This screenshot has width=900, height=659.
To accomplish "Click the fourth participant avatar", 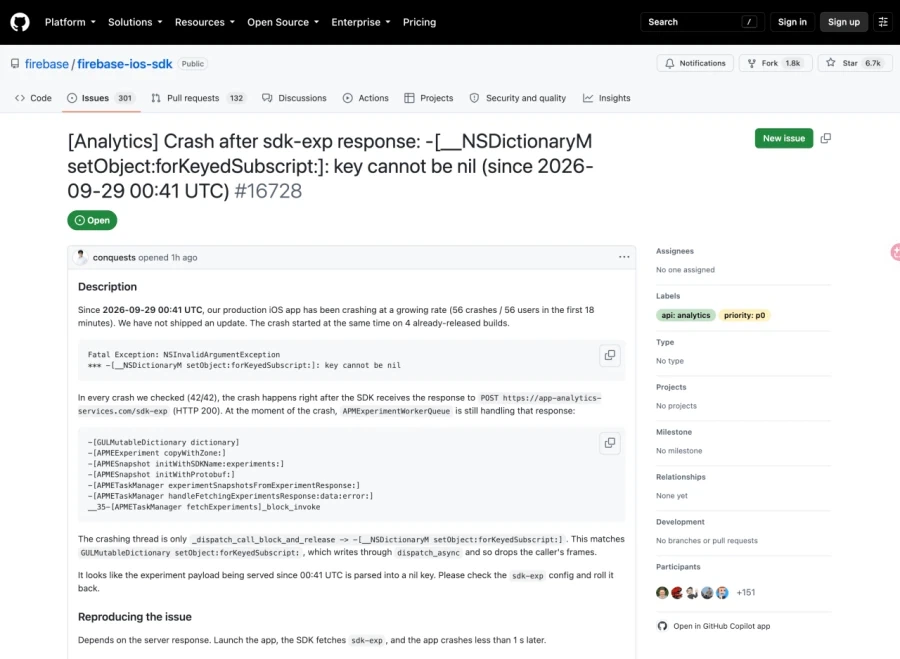I will (707, 592).
